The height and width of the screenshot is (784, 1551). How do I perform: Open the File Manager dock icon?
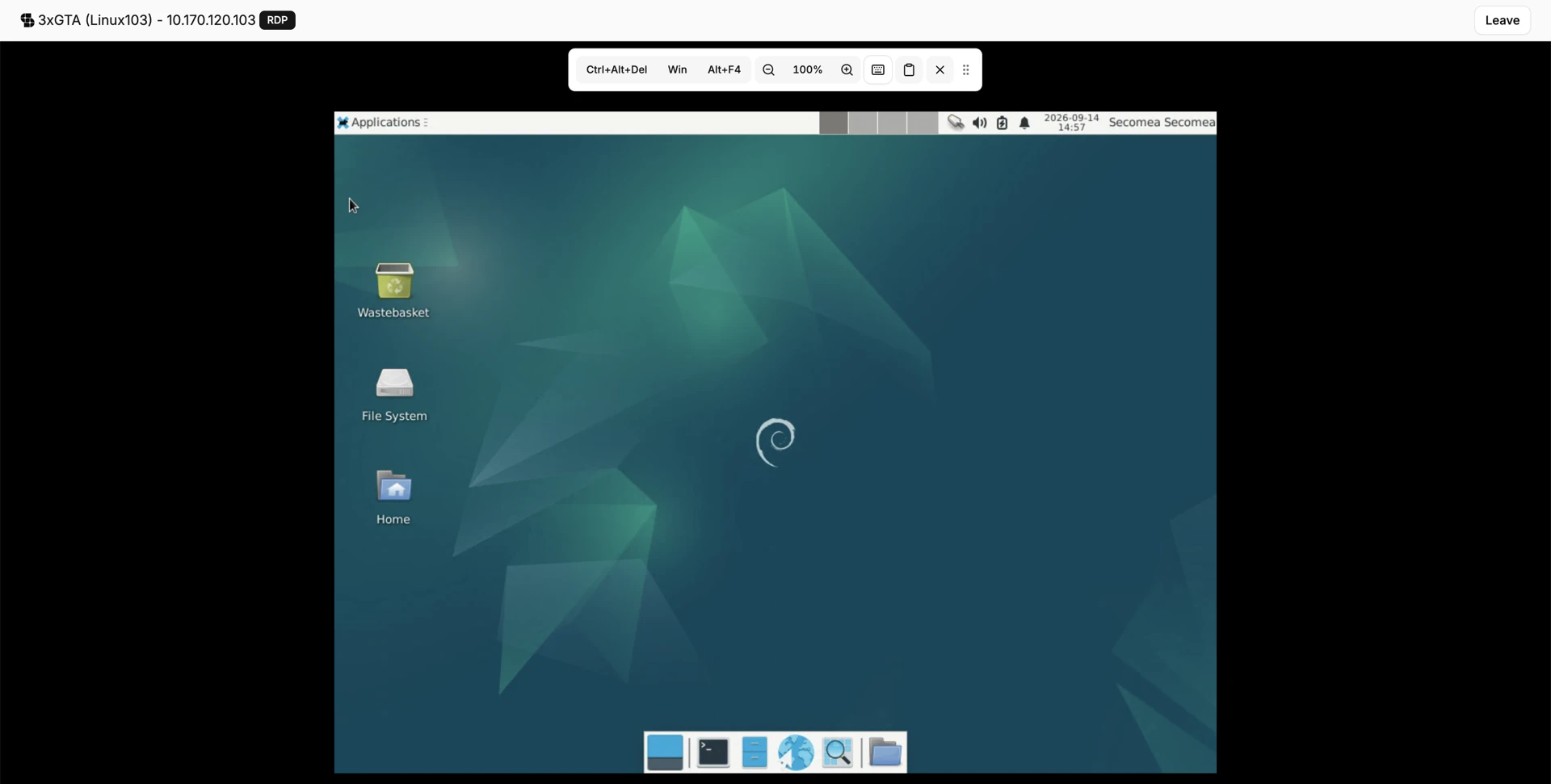754,753
